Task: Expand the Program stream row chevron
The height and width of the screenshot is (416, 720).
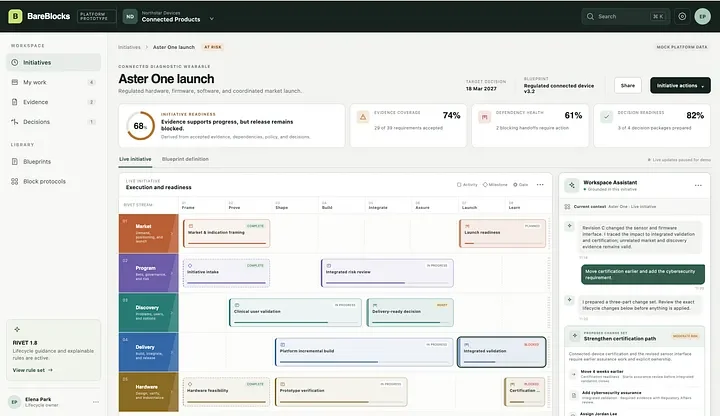Action: (172, 273)
